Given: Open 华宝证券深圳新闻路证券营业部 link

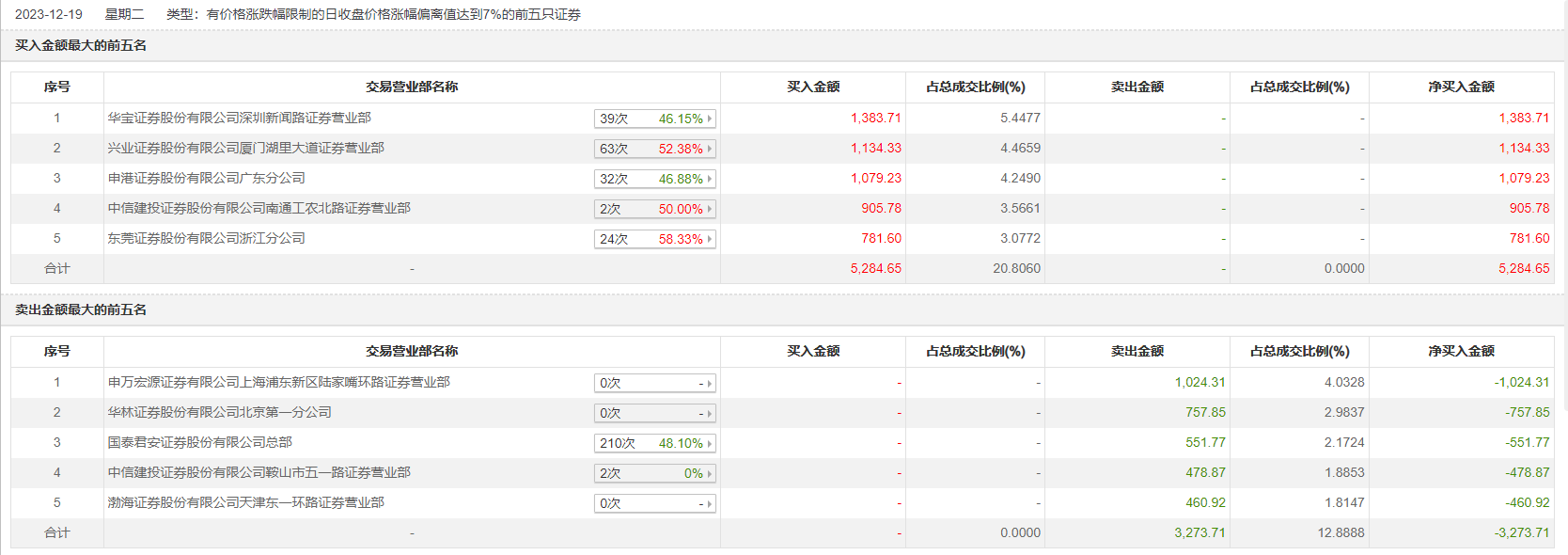Looking at the screenshot, I should coord(239,118).
